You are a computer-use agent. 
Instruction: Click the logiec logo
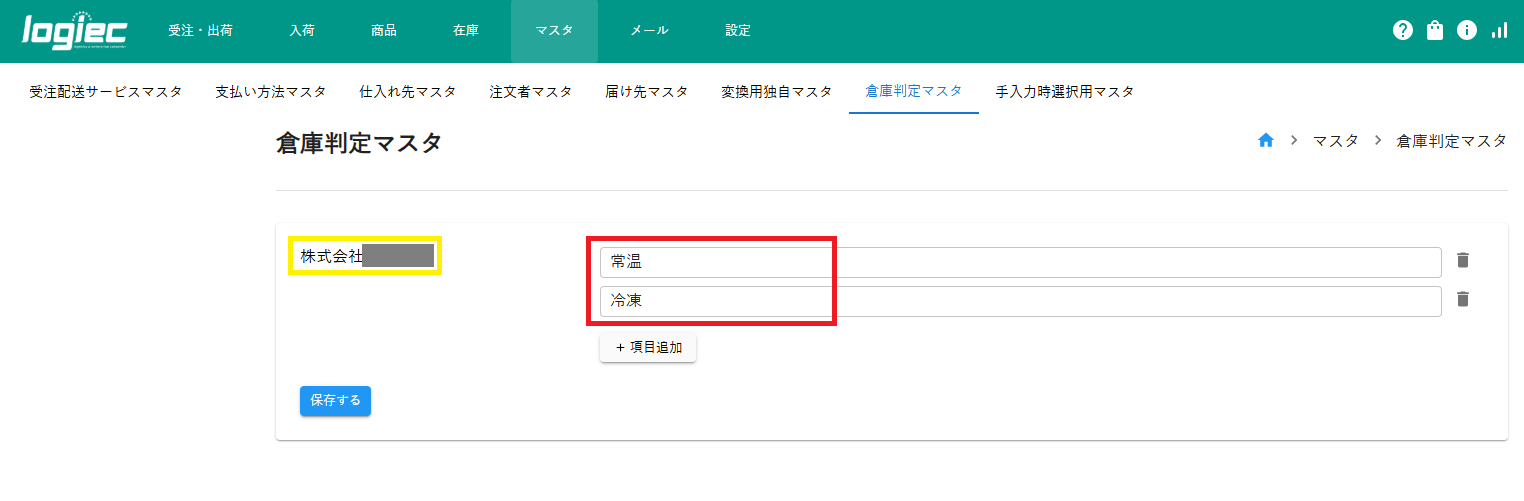point(74,31)
